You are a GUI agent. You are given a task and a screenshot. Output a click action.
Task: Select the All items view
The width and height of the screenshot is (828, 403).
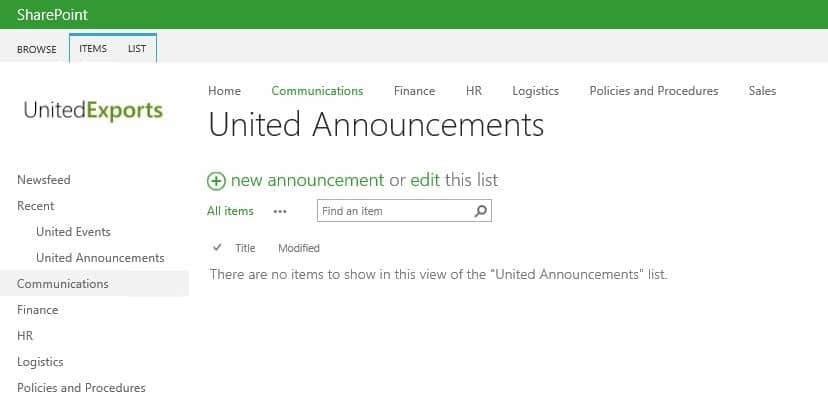[x=230, y=211]
